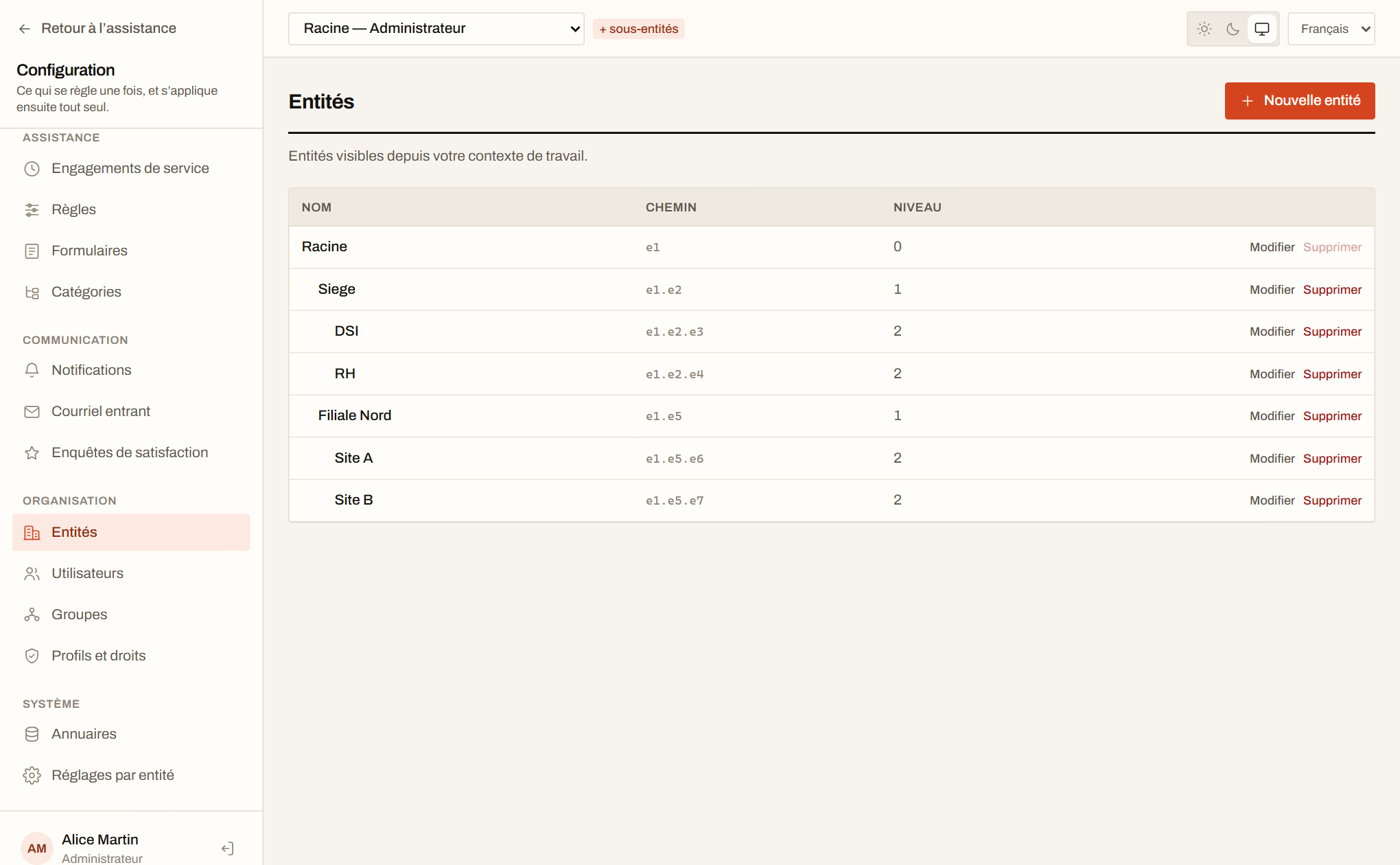This screenshot has height=865, width=1400.
Task: Click the logout icon beside Alice Martin
Action: (228, 849)
